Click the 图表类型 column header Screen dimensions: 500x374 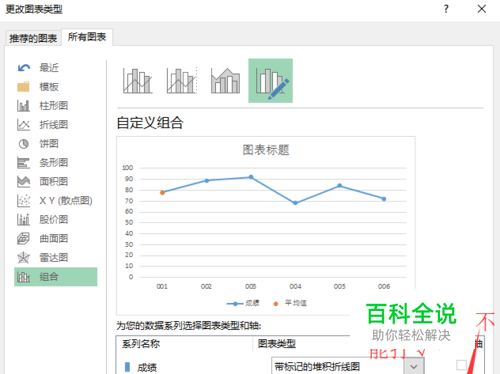(x=277, y=344)
